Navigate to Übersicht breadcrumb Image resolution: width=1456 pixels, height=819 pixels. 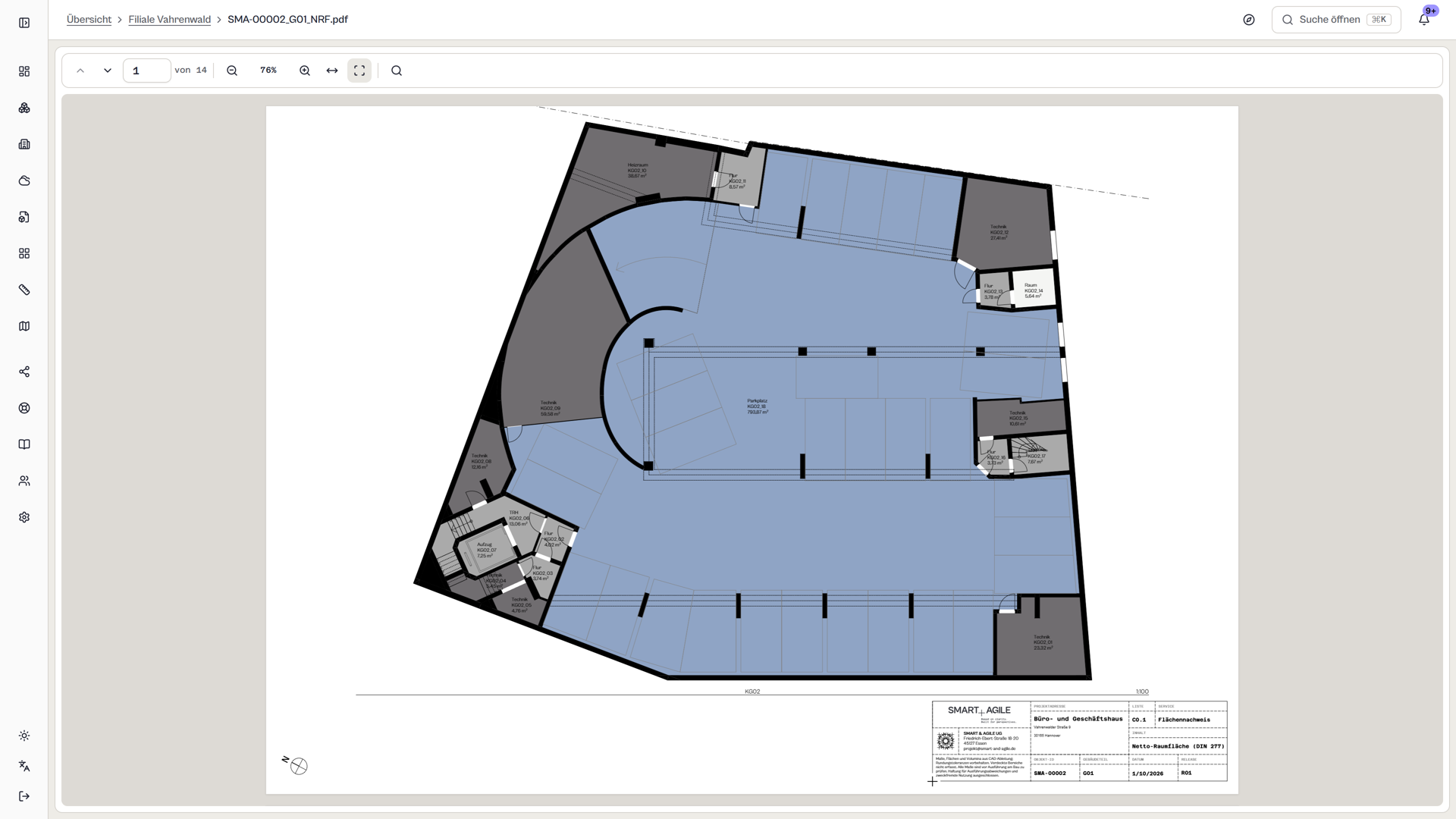pyautogui.click(x=89, y=20)
